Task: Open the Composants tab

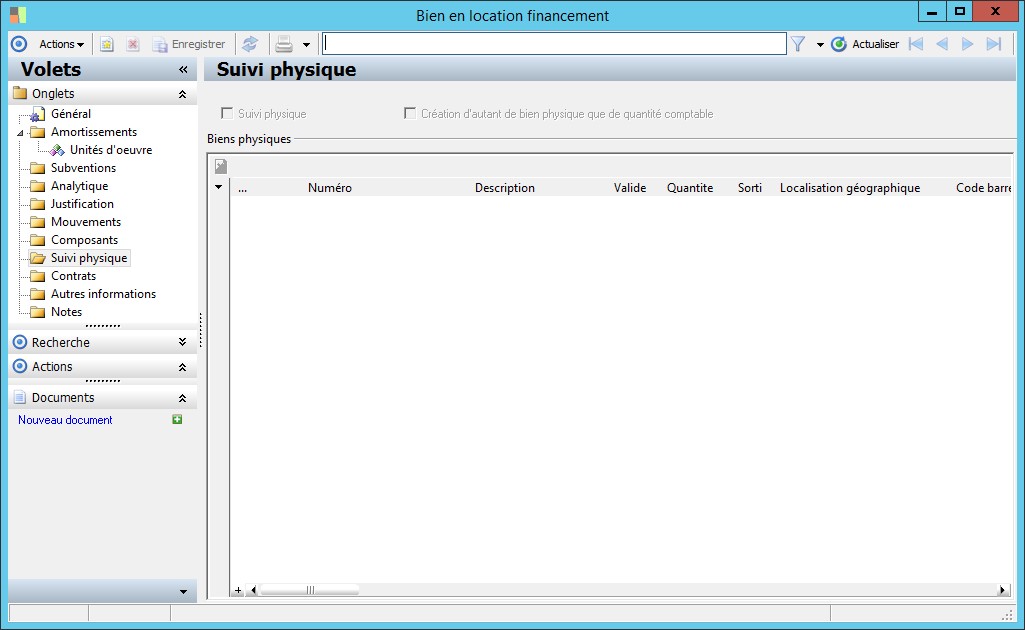Action: [84, 240]
